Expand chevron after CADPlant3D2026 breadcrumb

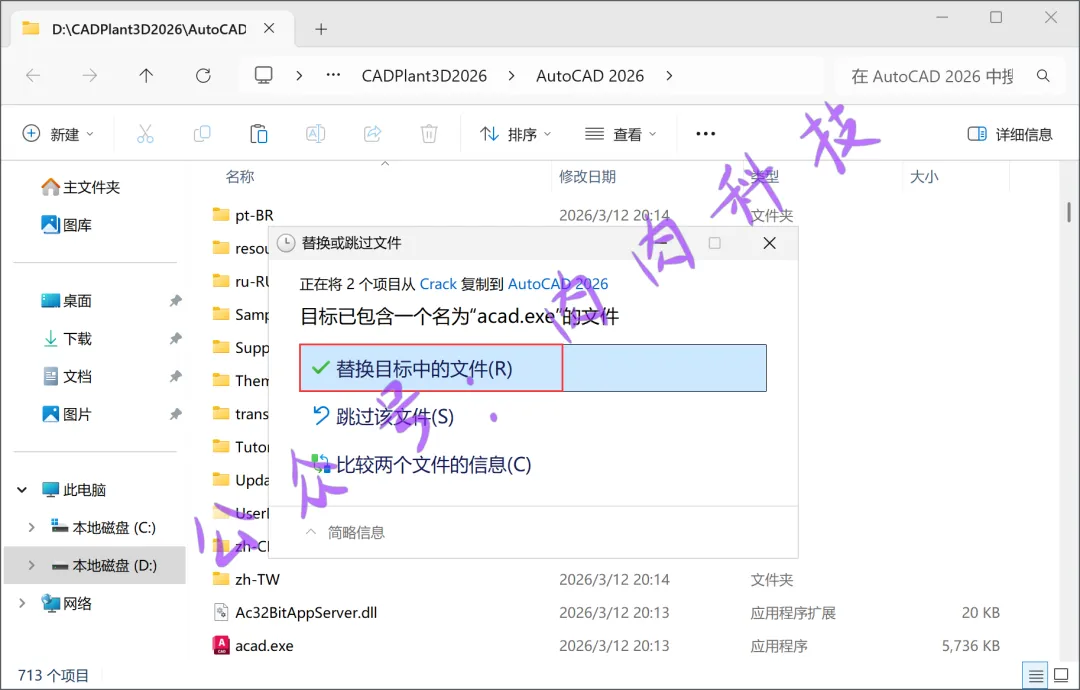[511, 76]
